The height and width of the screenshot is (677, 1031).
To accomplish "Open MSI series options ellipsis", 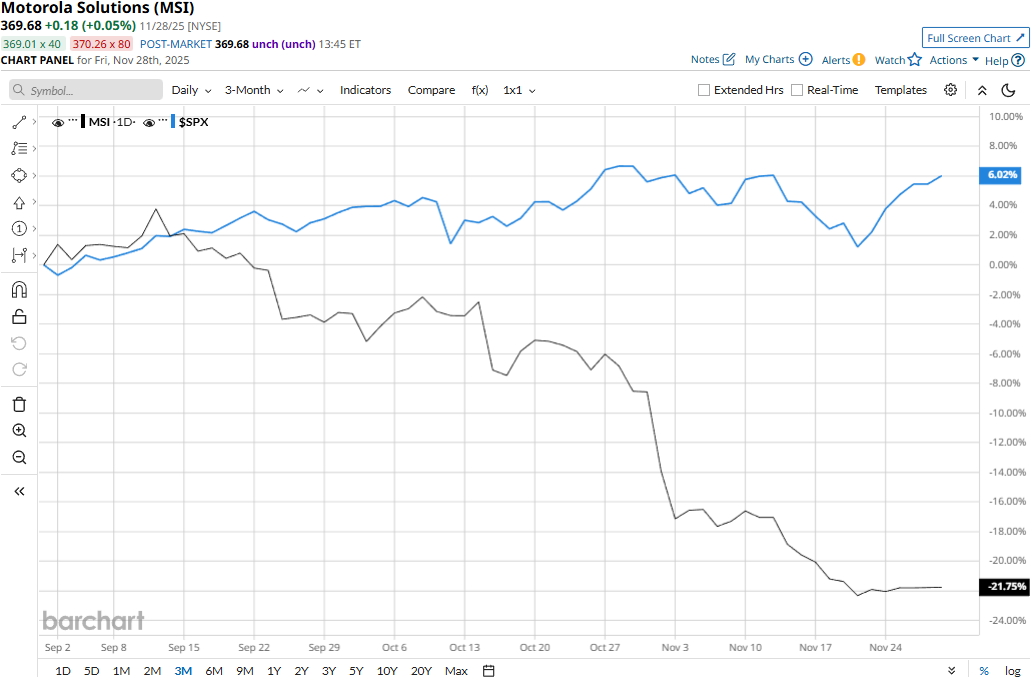I will click(73, 121).
